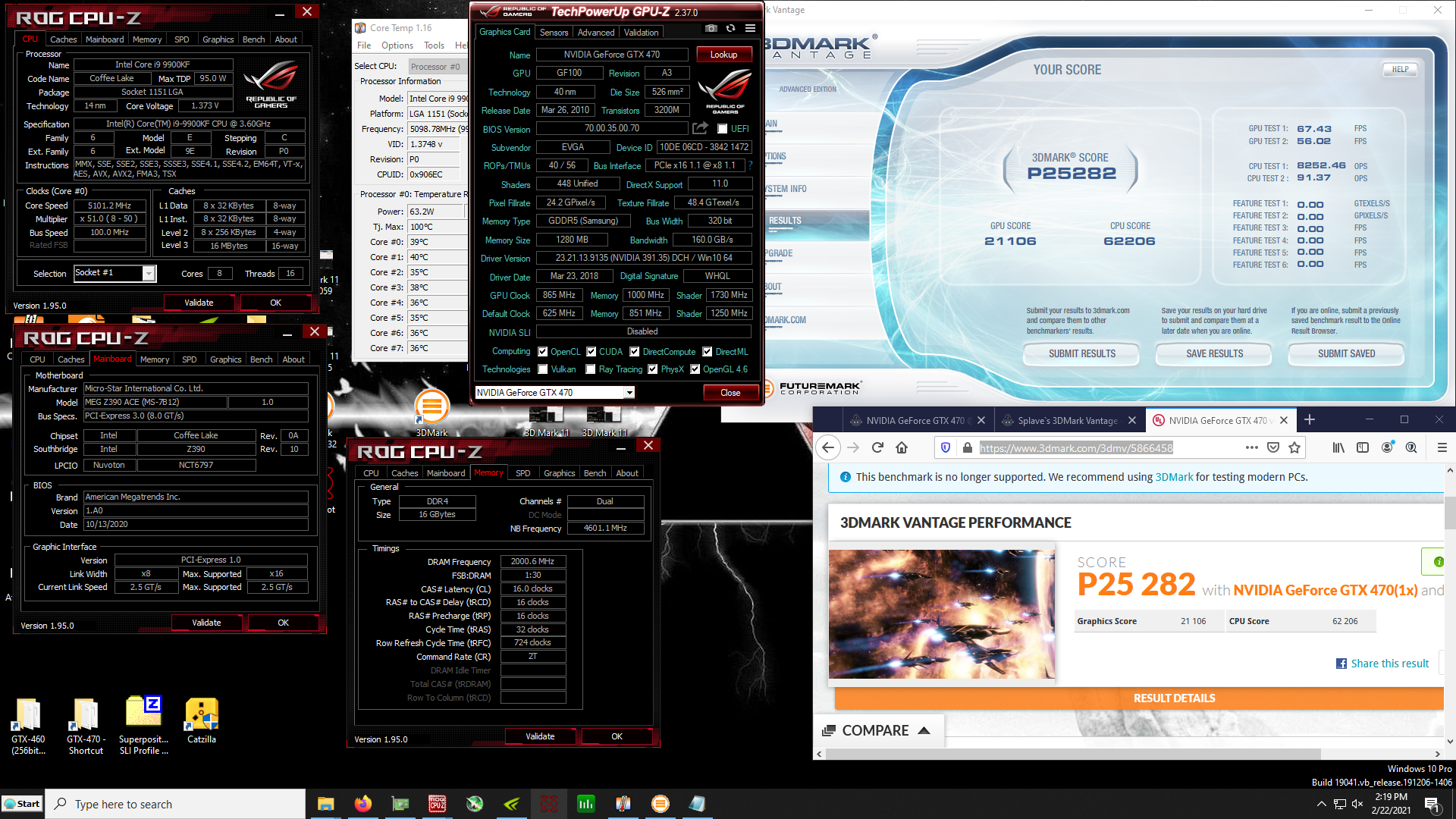1456x819 pixels.
Task: Click the Firefox home icon
Action: pos(902,447)
